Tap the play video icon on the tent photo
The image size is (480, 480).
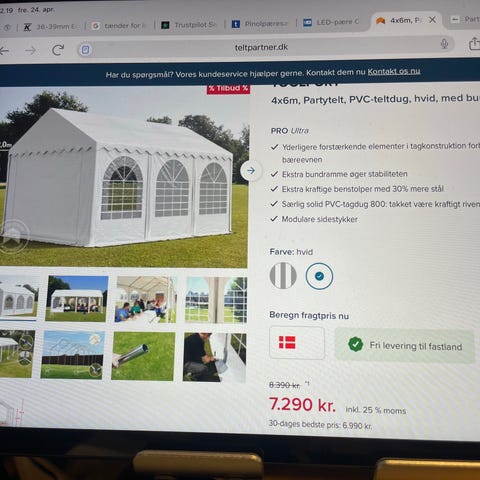13,237
